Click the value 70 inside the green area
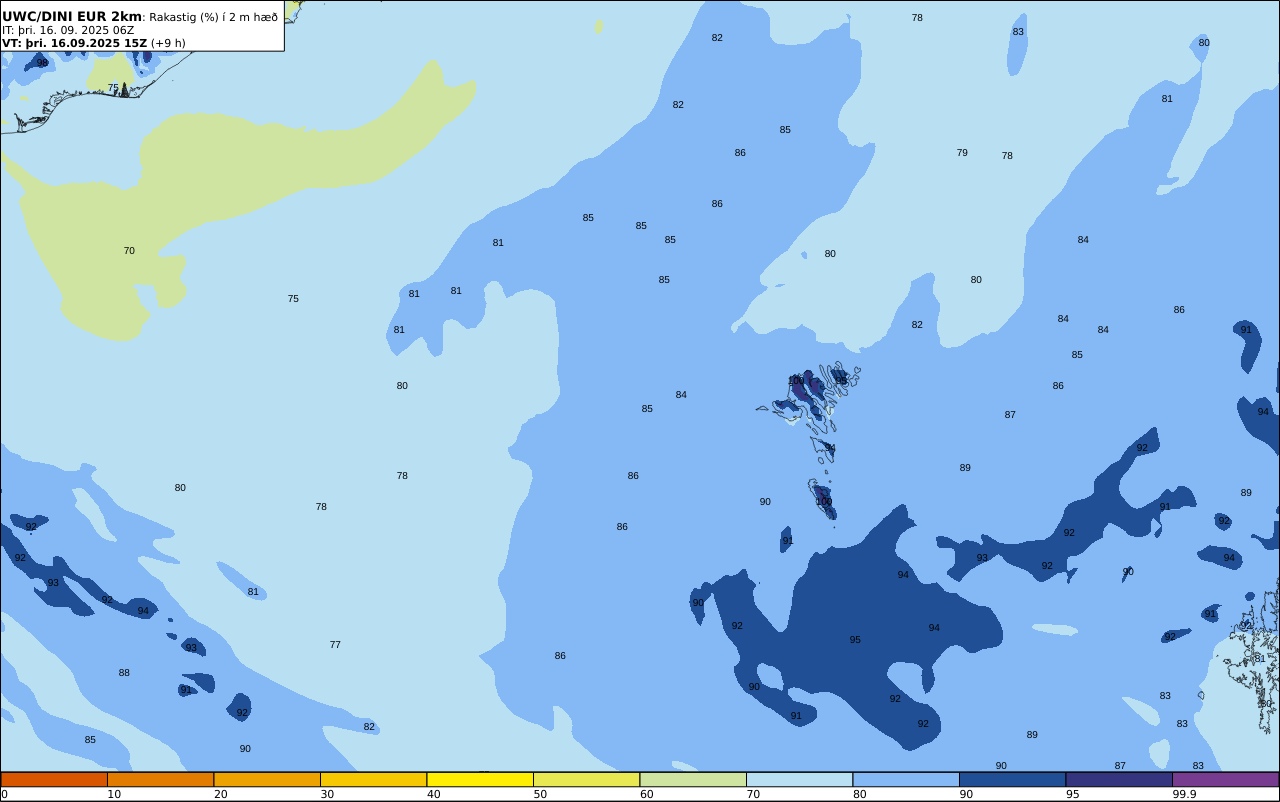1280x802 pixels. click(x=129, y=251)
